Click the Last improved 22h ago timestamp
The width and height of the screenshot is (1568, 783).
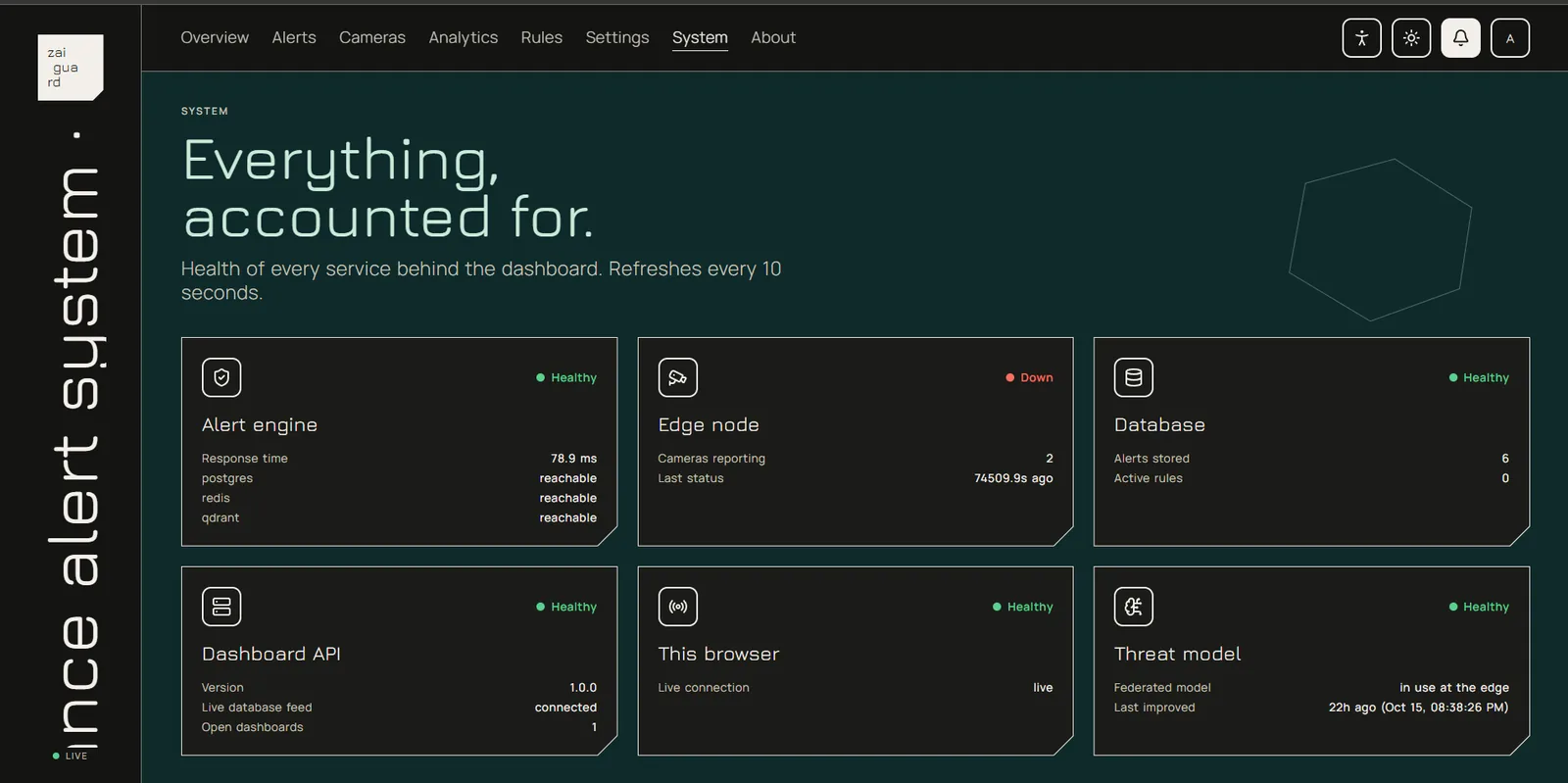(1418, 707)
